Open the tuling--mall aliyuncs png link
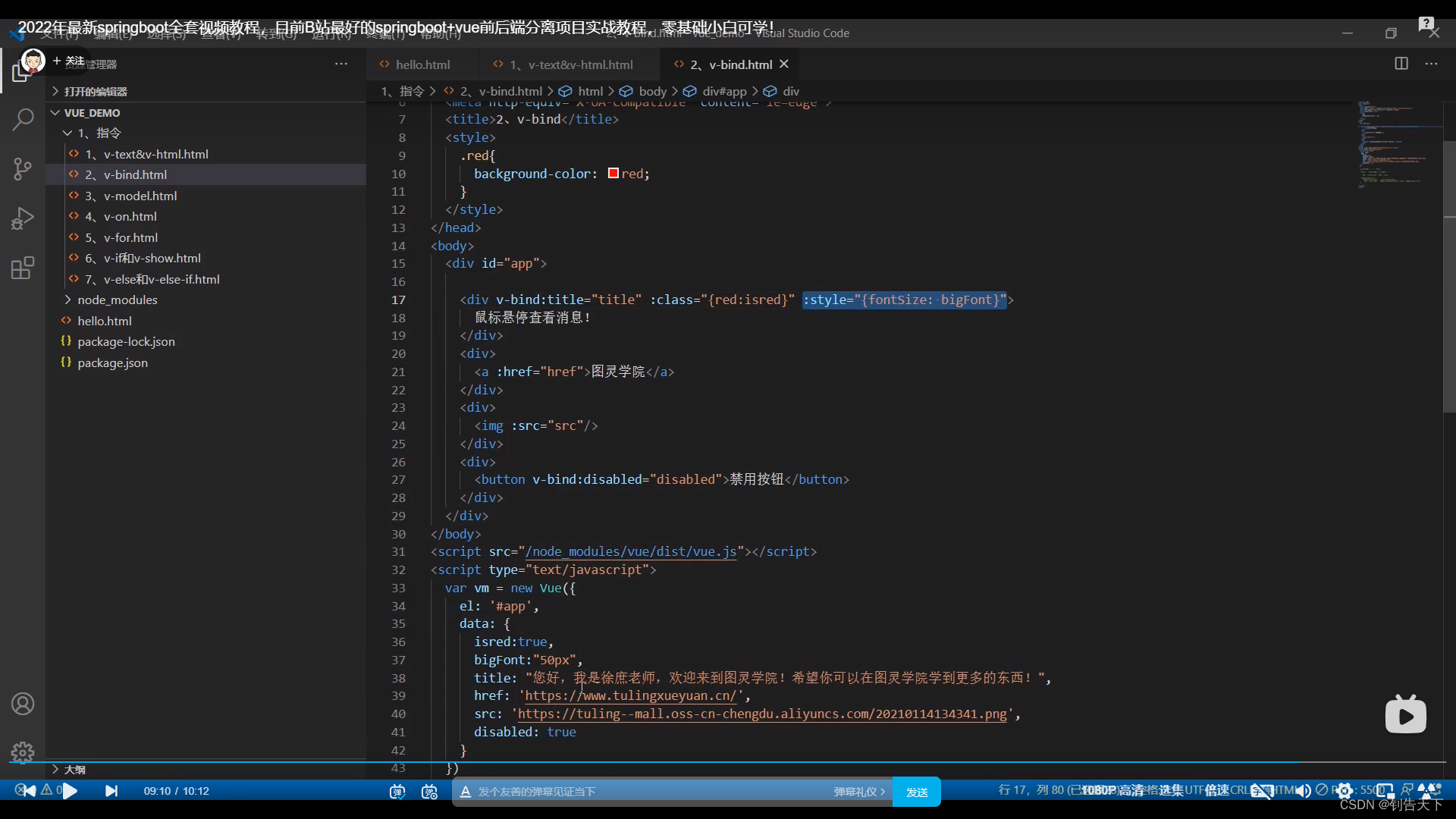This screenshot has width=1456, height=819. click(762, 714)
